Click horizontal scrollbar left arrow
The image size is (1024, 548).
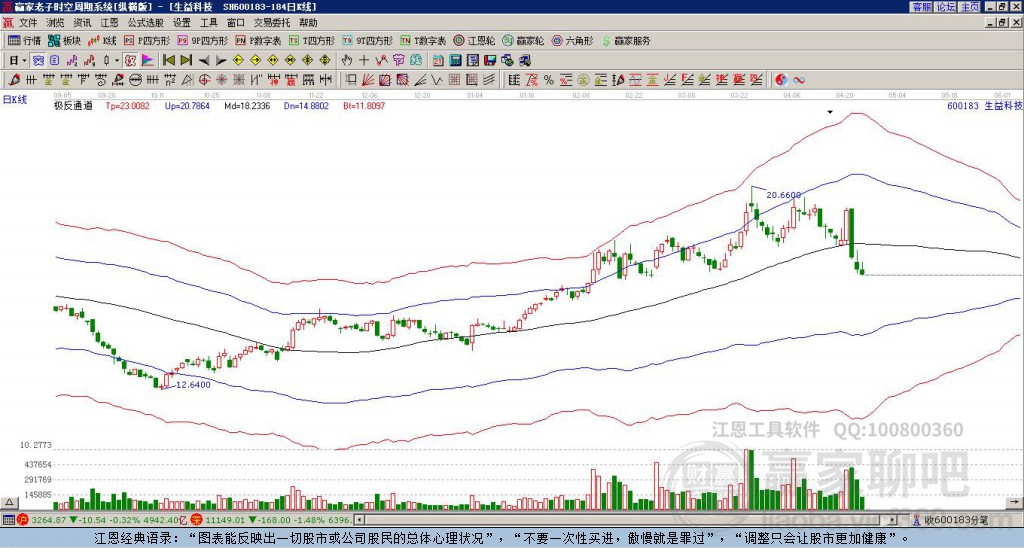tap(359, 520)
